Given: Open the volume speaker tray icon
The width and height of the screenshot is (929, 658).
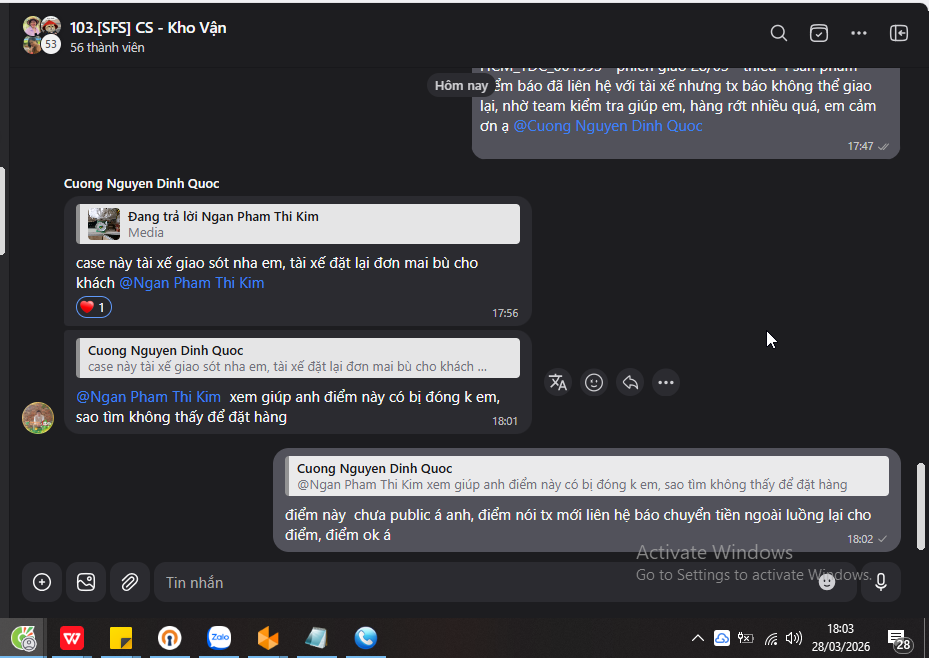Looking at the screenshot, I should pyautogui.click(x=793, y=638).
